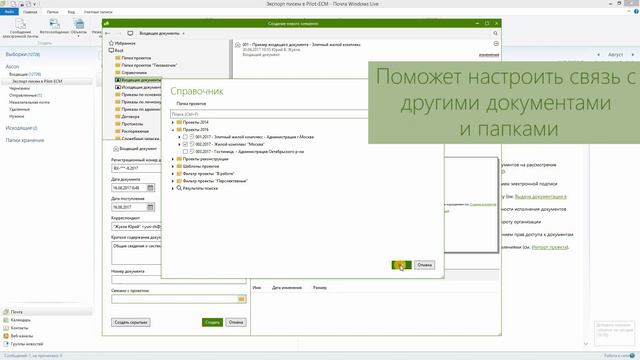Select Избранное with the star icon
The image size is (640, 360).
pyautogui.click(x=122, y=43)
